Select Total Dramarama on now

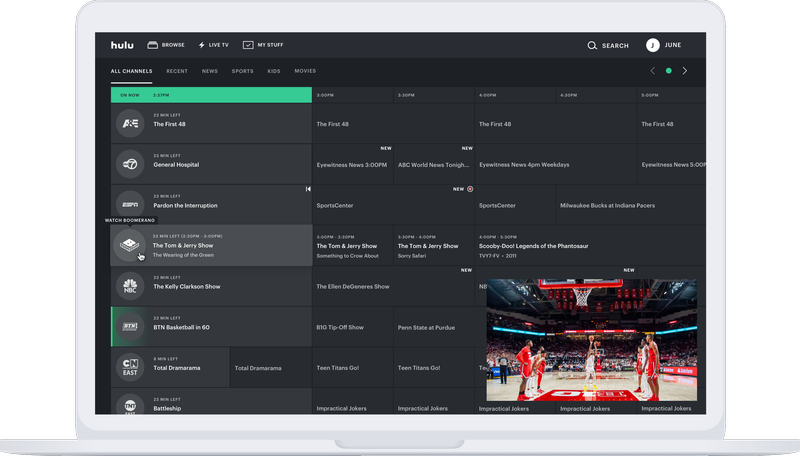click(170, 367)
